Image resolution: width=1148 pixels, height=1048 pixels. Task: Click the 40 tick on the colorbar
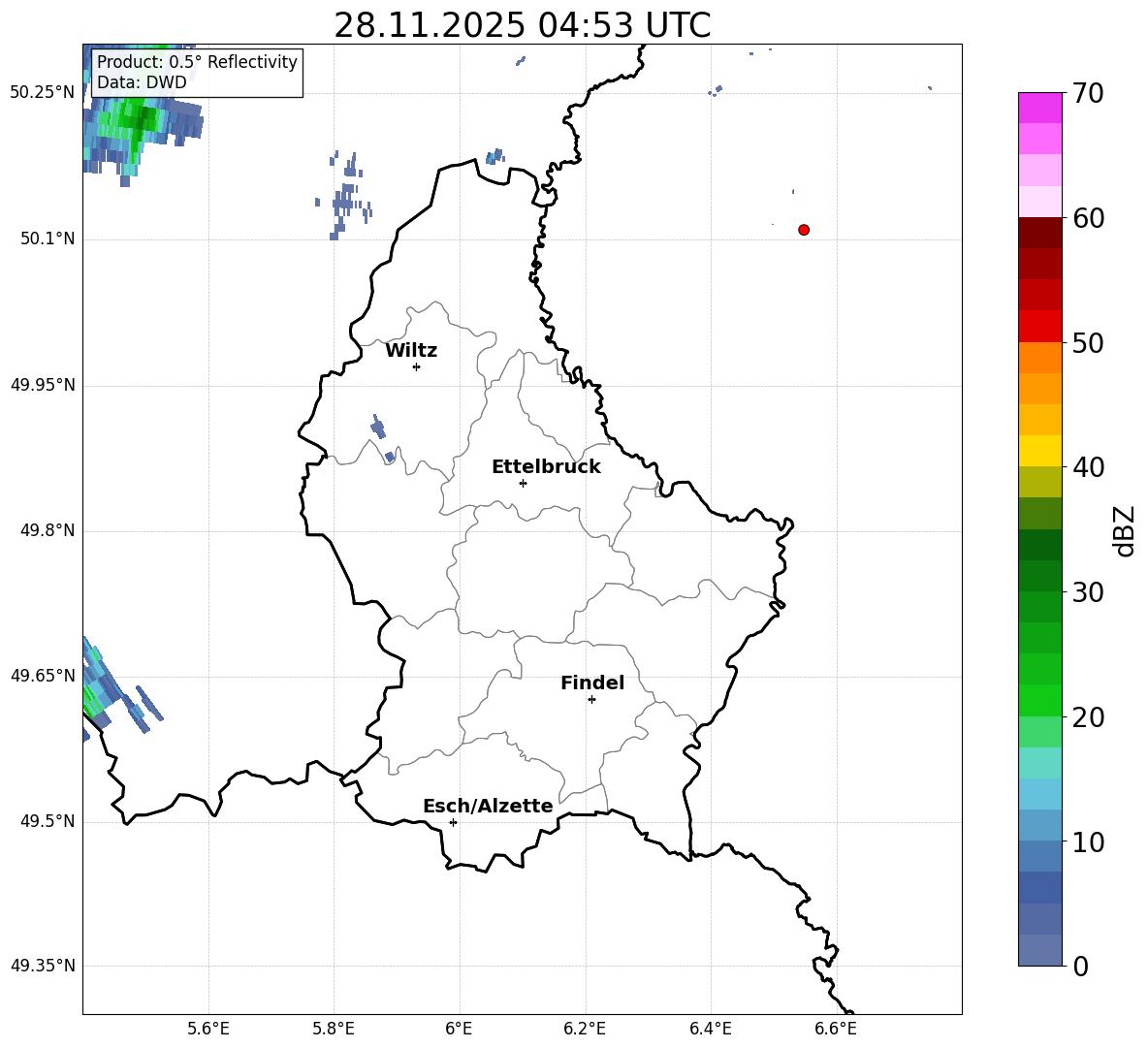1088,467
